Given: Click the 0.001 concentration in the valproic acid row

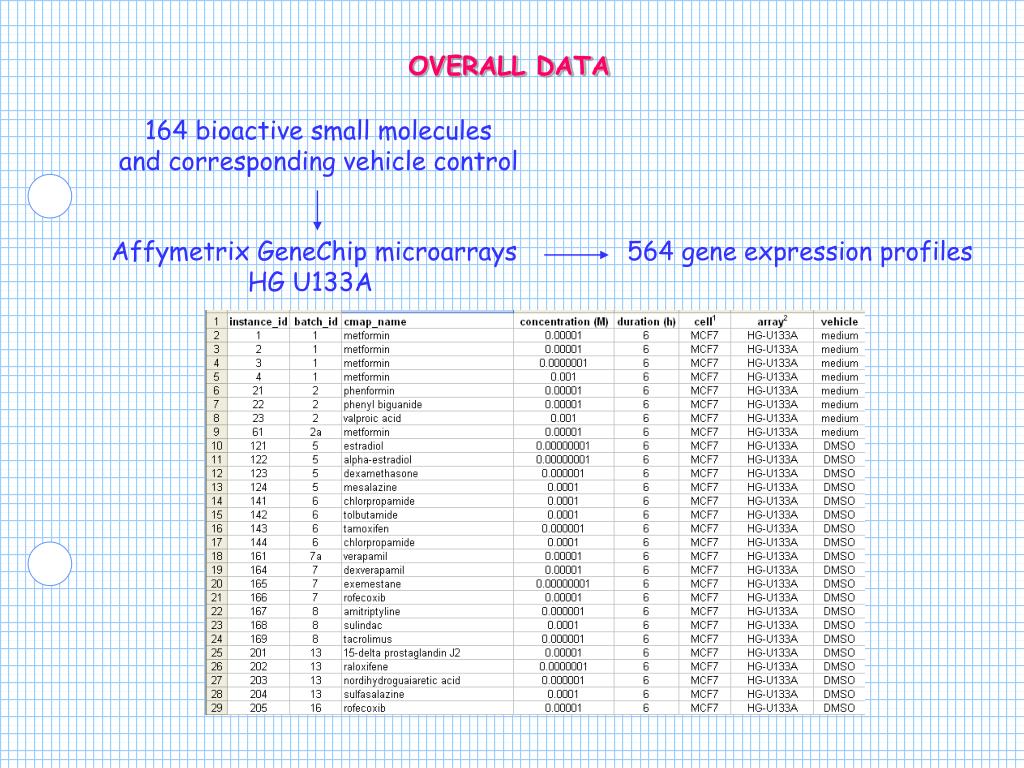Looking at the screenshot, I should pos(564,418).
